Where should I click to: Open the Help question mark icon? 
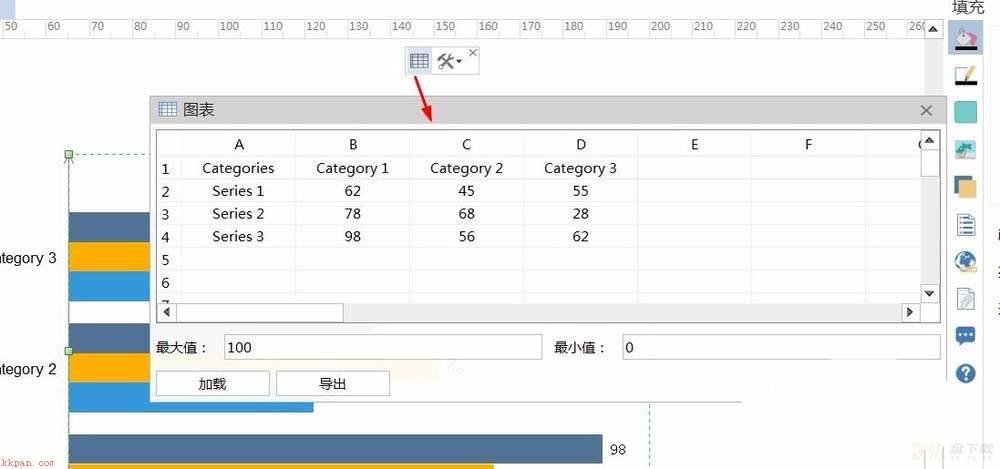(966, 373)
